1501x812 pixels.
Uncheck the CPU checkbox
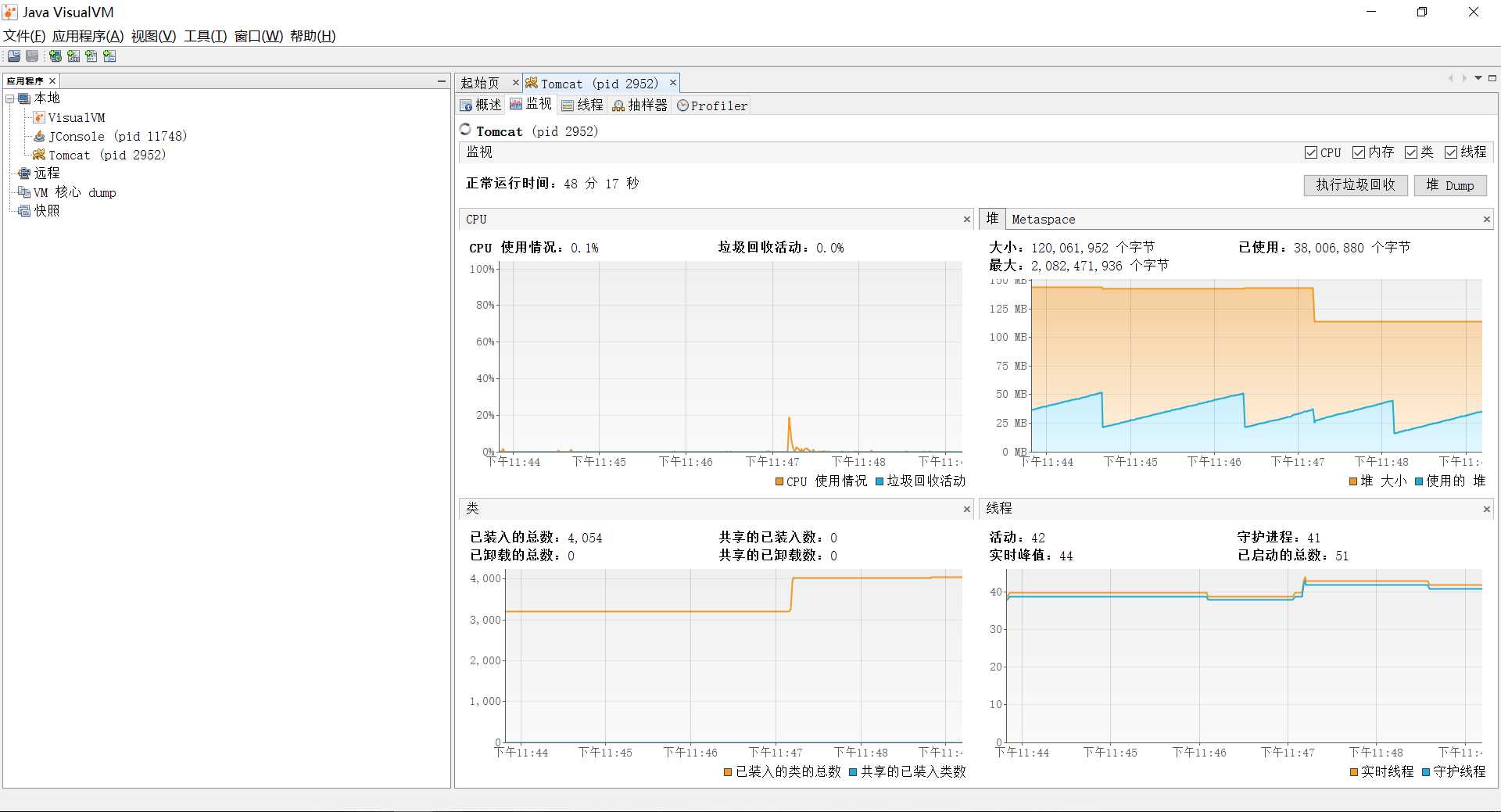pyautogui.click(x=1311, y=152)
